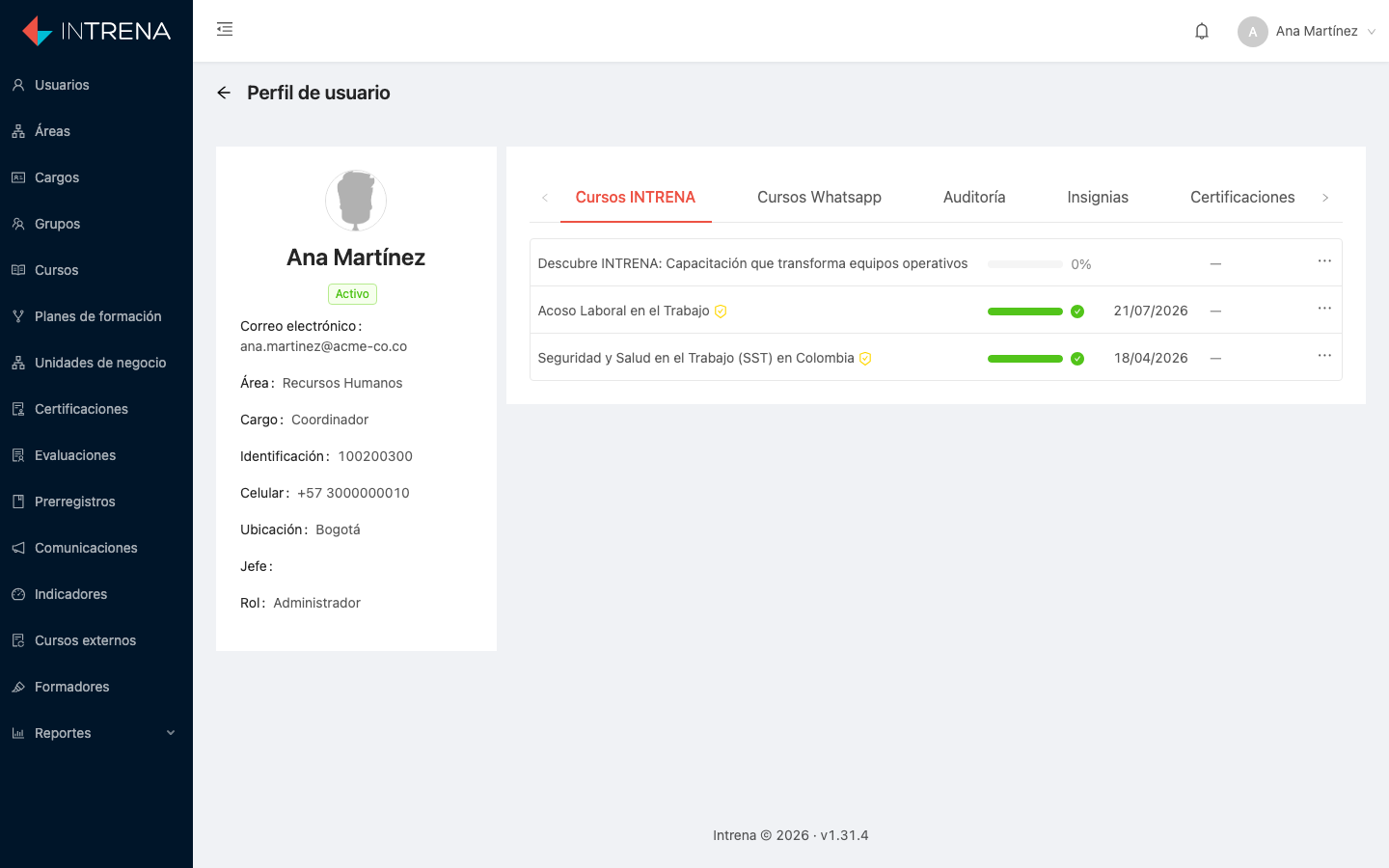Open more options for Acoso Laboral course
This screenshot has height=868, width=1389.
click(x=1324, y=309)
